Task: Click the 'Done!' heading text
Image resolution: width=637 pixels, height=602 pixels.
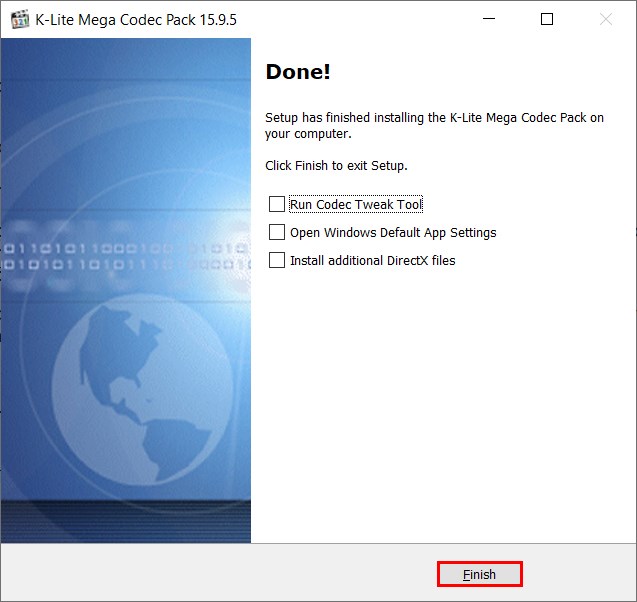Action: click(x=298, y=72)
